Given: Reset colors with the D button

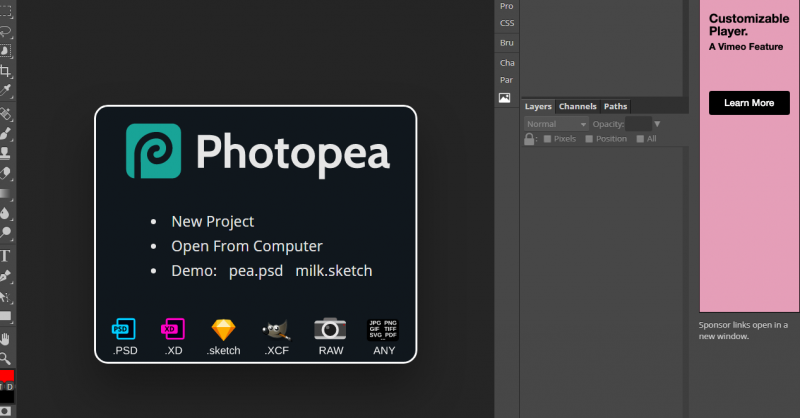Looking at the screenshot, I should [10, 387].
